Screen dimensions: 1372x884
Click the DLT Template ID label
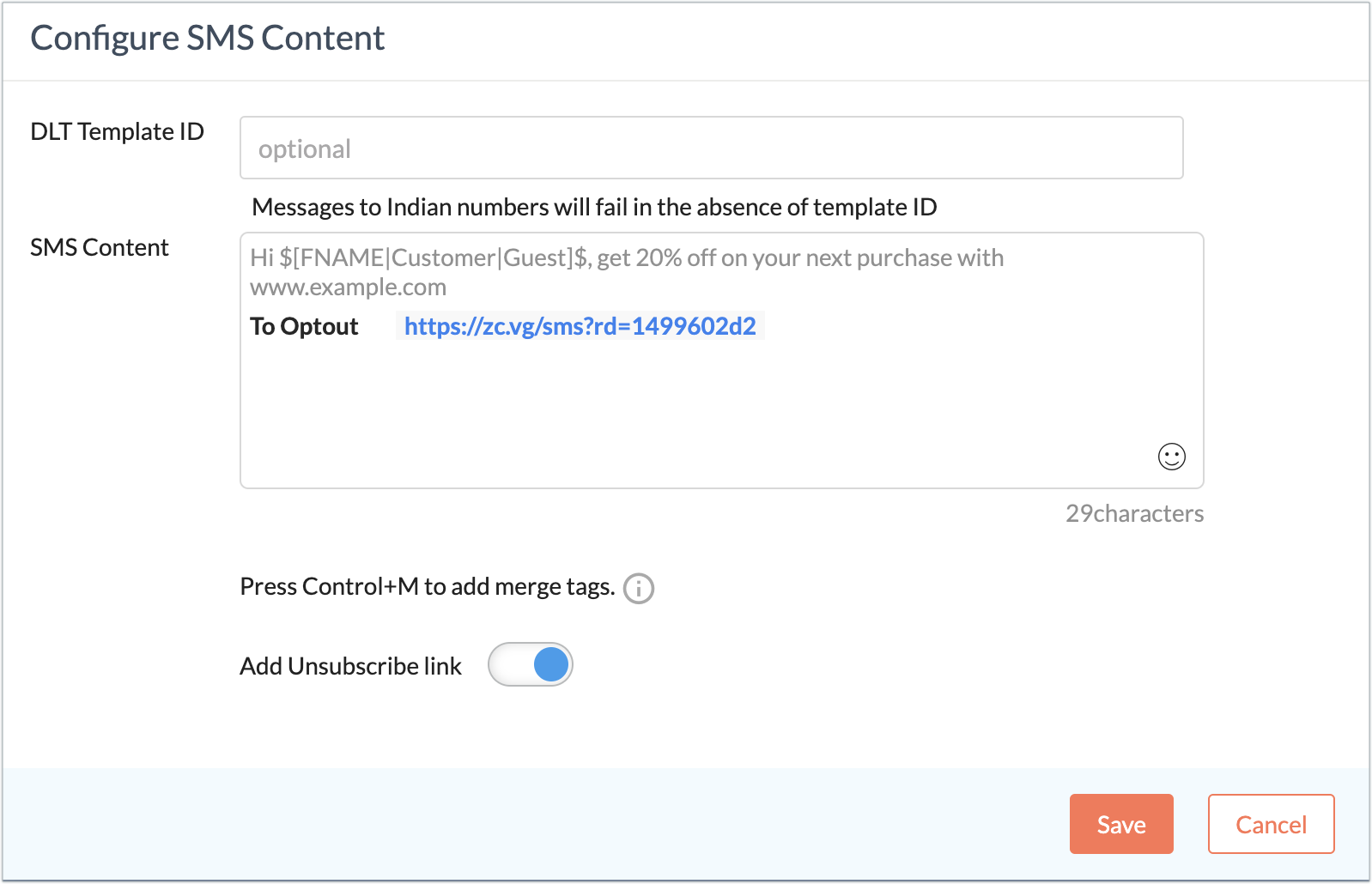click(x=117, y=131)
